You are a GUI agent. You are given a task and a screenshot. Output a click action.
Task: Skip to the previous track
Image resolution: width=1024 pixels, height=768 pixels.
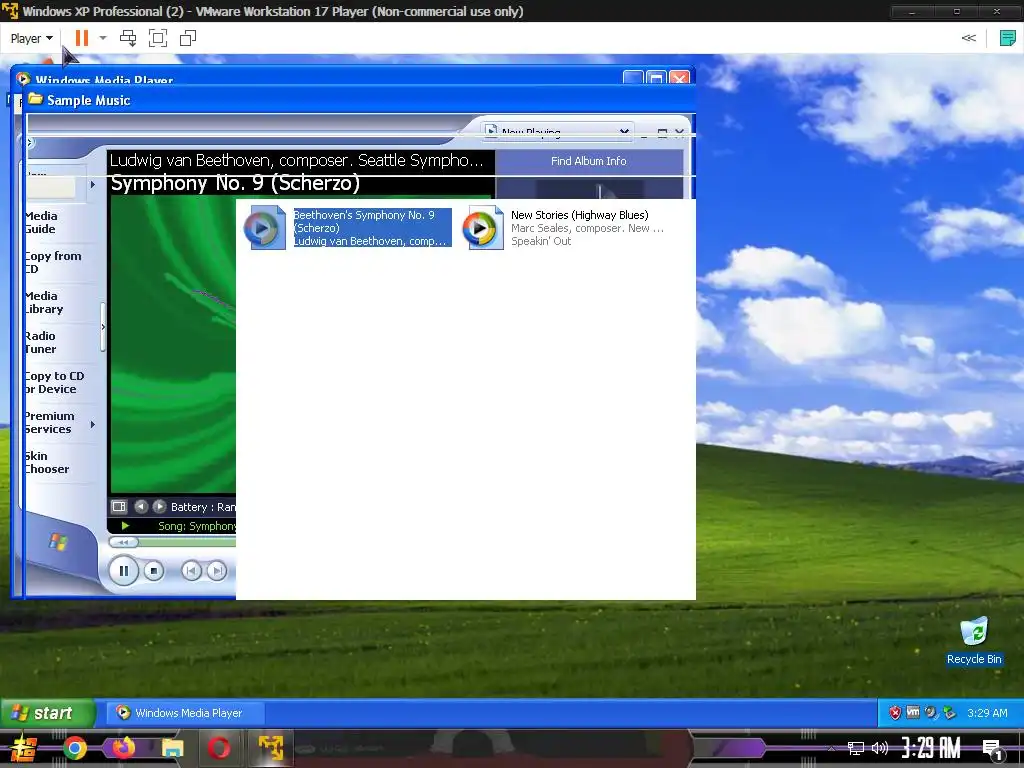[x=191, y=571]
